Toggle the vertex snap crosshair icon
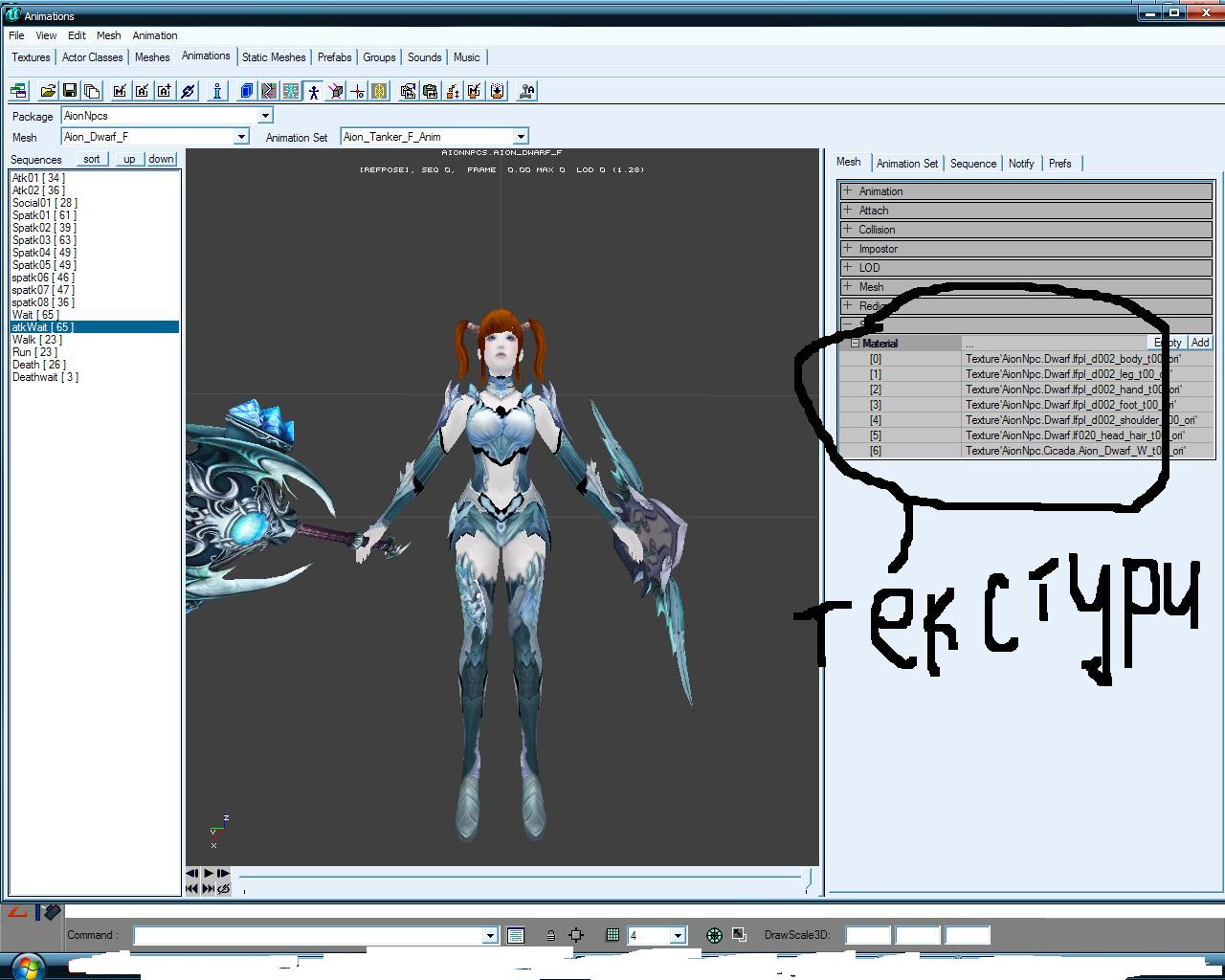The width and height of the screenshot is (1225, 980). (x=576, y=935)
